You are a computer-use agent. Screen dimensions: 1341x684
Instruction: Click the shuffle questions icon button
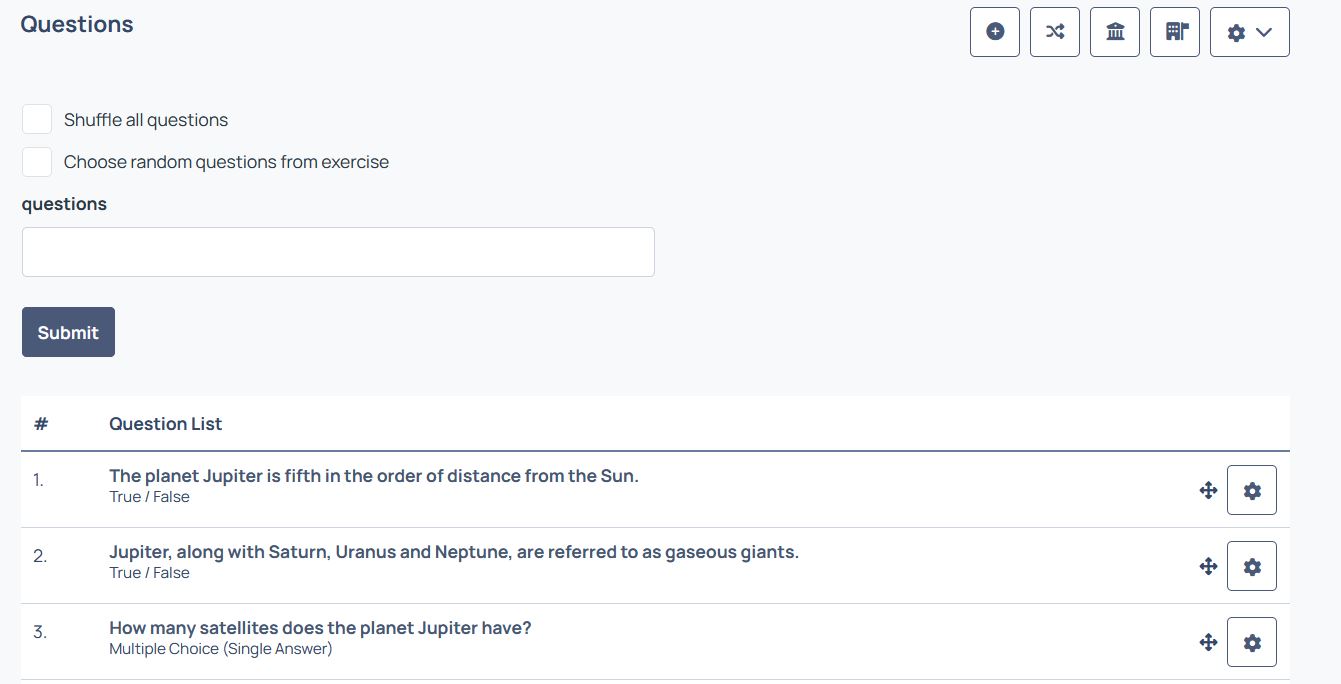[x=1055, y=32]
